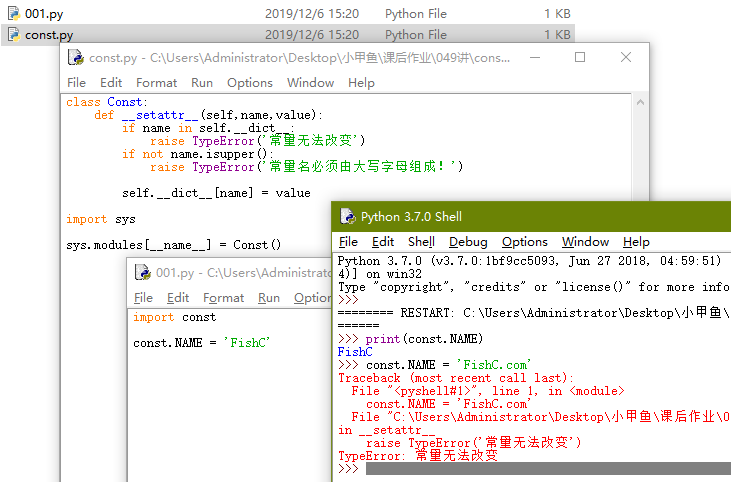
Task: Open the Shell menu in Python Shell
Action: point(421,242)
